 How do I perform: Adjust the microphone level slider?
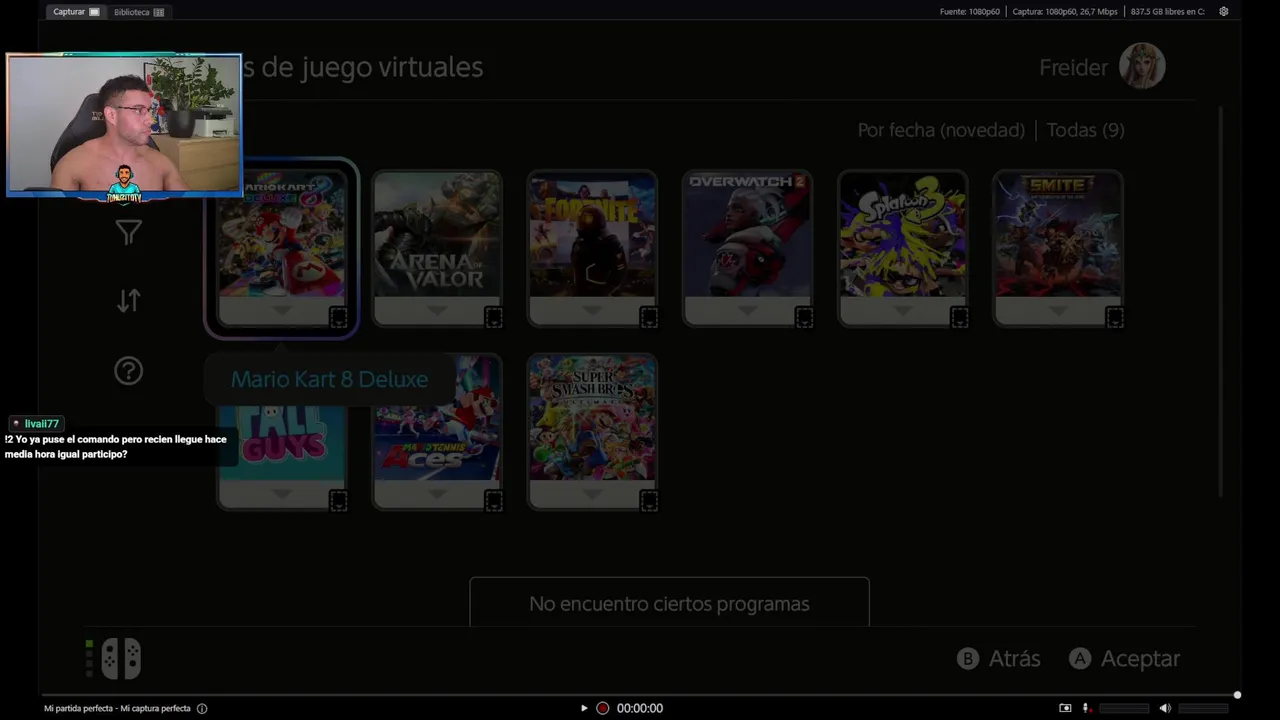click(x=1124, y=708)
